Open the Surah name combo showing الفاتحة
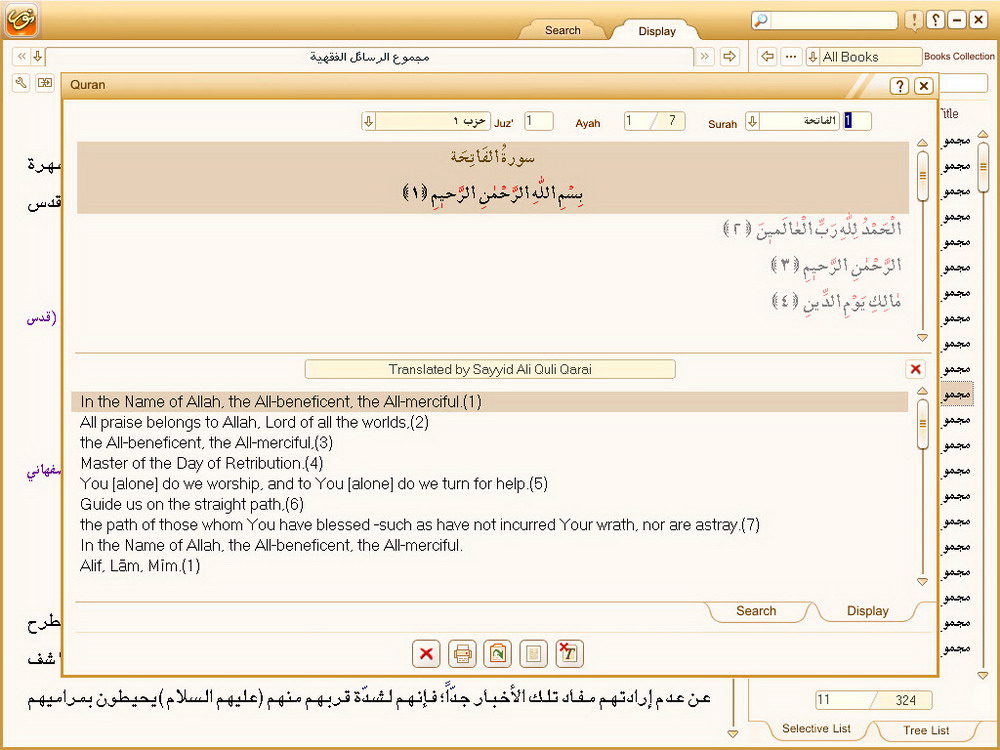The image size is (1000, 750). (x=792, y=121)
